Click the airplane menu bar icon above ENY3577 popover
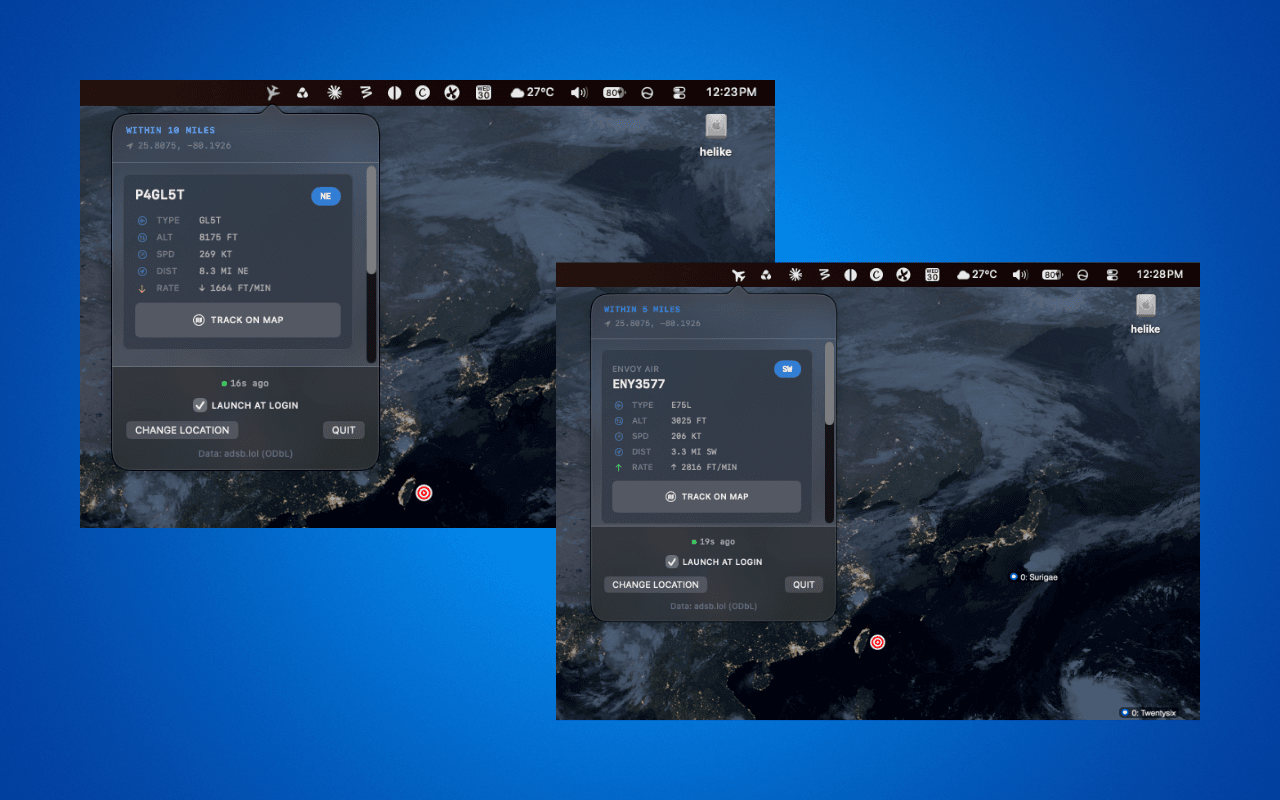This screenshot has height=800, width=1280. coord(739,275)
